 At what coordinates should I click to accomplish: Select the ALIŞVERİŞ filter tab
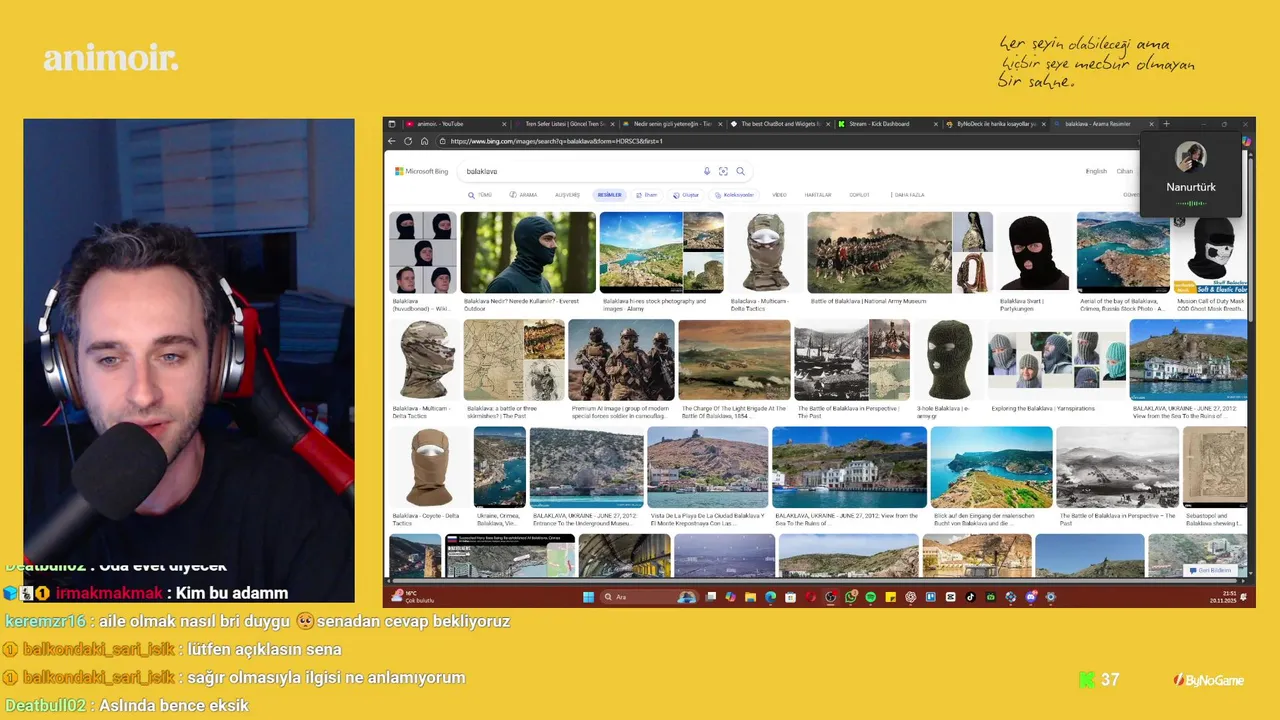pos(567,195)
